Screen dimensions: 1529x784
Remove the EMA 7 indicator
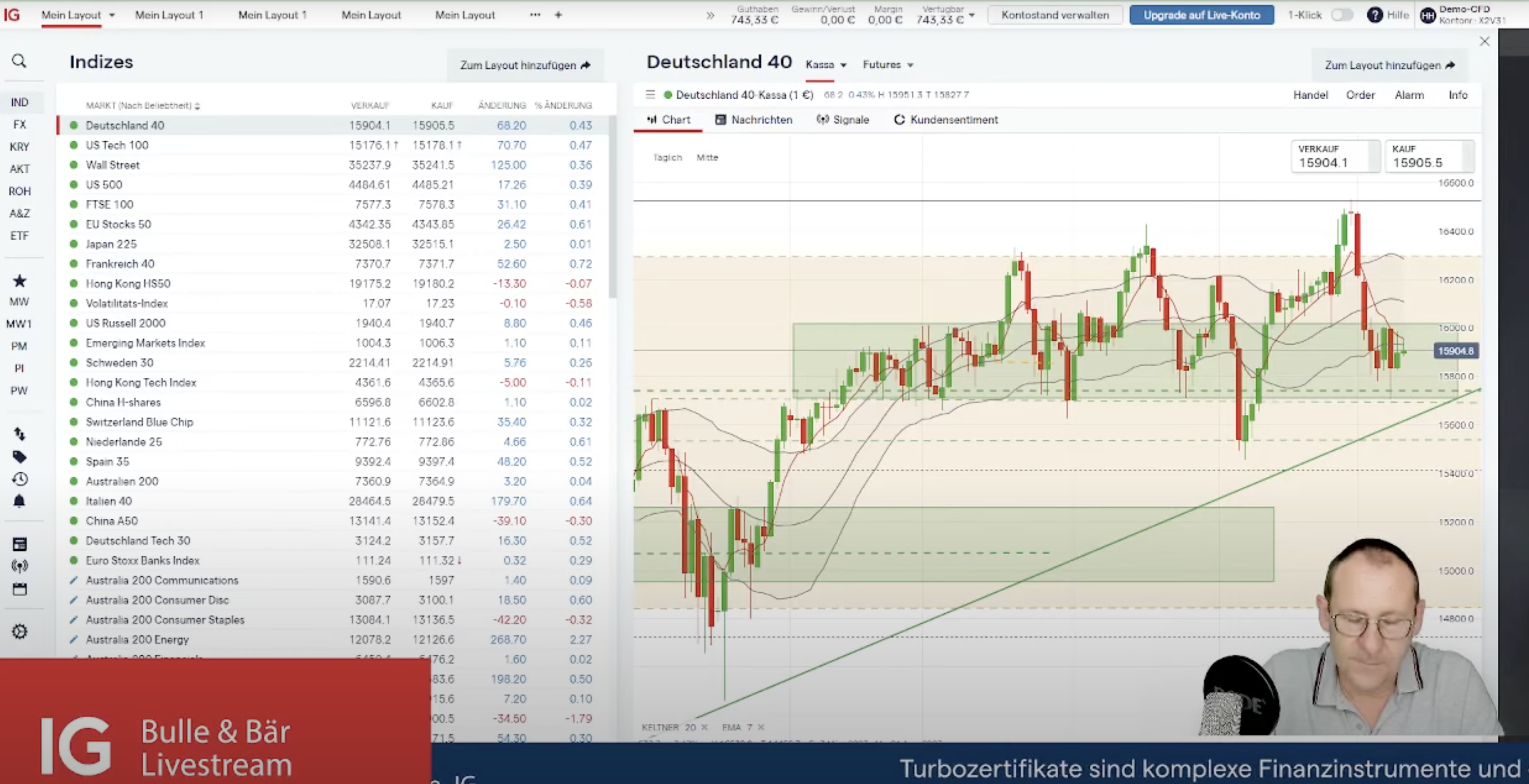point(760,727)
